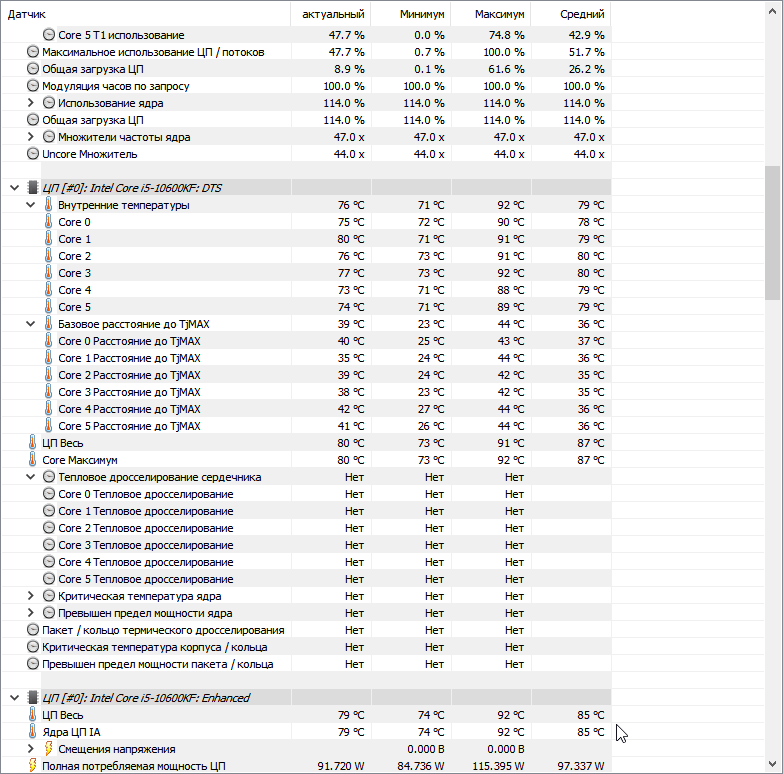This screenshot has height=774, width=783.
Task: Click thermometer icon of Core 0 Расстояние до TjMAX
Action: (x=48, y=341)
